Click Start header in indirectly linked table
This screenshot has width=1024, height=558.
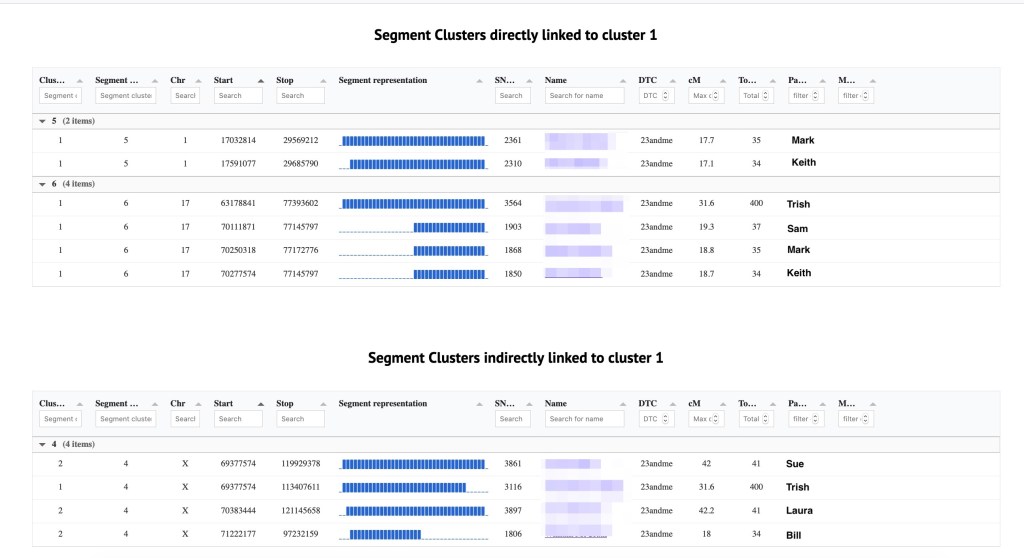[223, 404]
